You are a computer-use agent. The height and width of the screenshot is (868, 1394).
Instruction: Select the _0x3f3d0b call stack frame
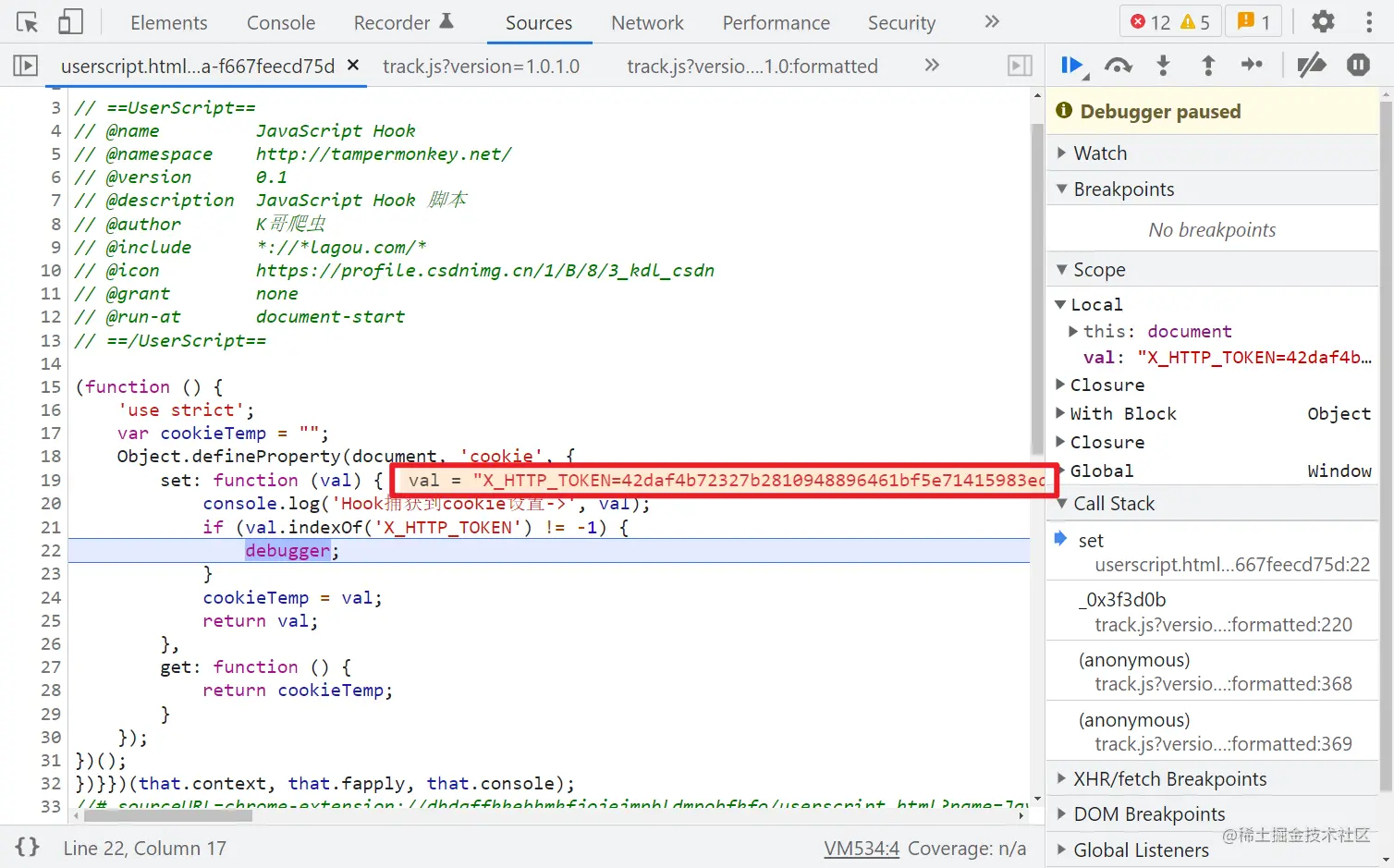click(1212, 612)
